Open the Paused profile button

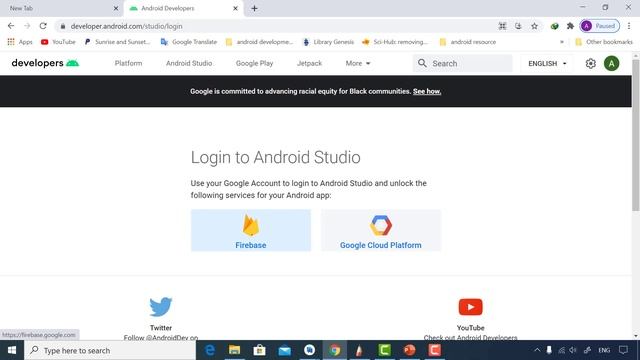(x=600, y=26)
